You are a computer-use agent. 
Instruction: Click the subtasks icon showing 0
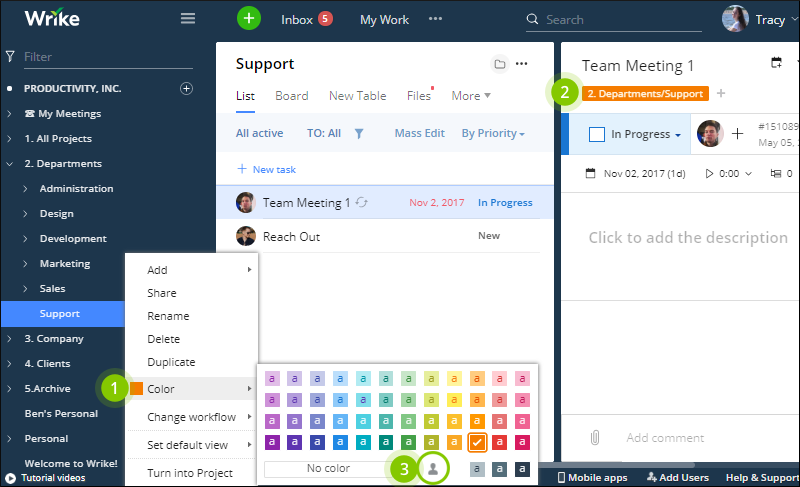coord(776,173)
